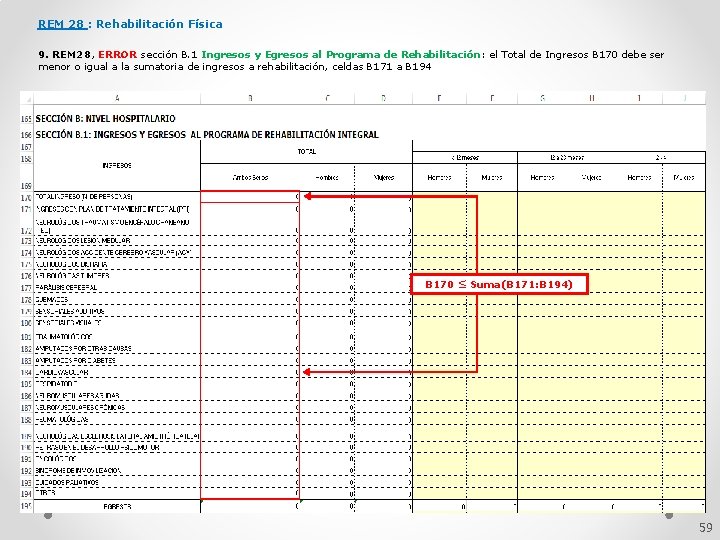Click the 'SECCIÓN B.1: INGRESOS Y EGRESOS' heading cell
The height and width of the screenshot is (540, 720).
point(207,135)
